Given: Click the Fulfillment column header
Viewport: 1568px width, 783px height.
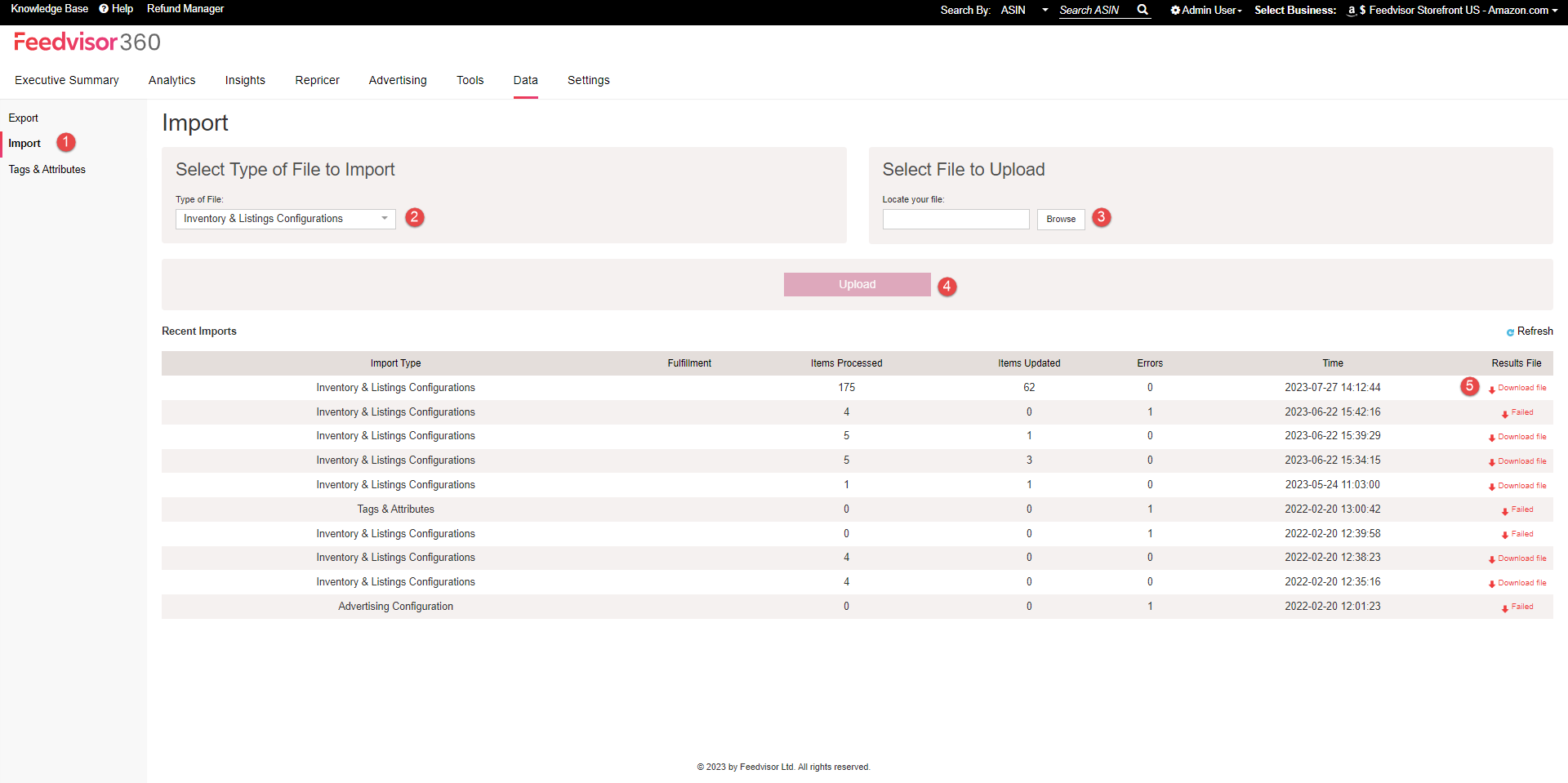Looking at the screenshot, I should click(689, 363).
